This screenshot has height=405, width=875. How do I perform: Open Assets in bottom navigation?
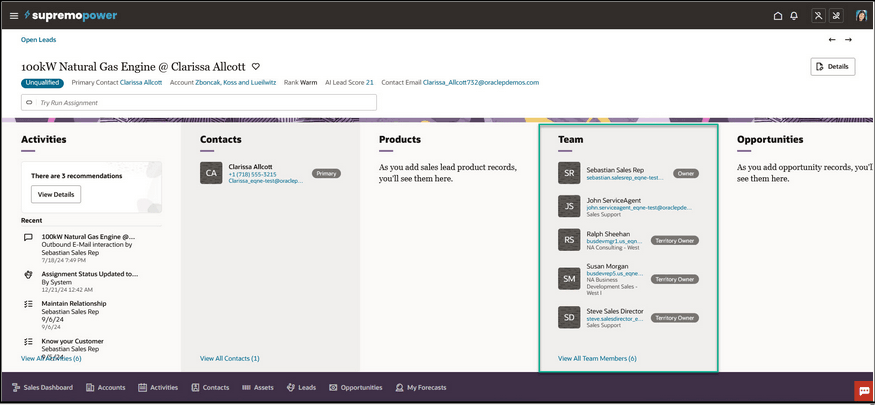pyautogui.click(x=258, y=387)
